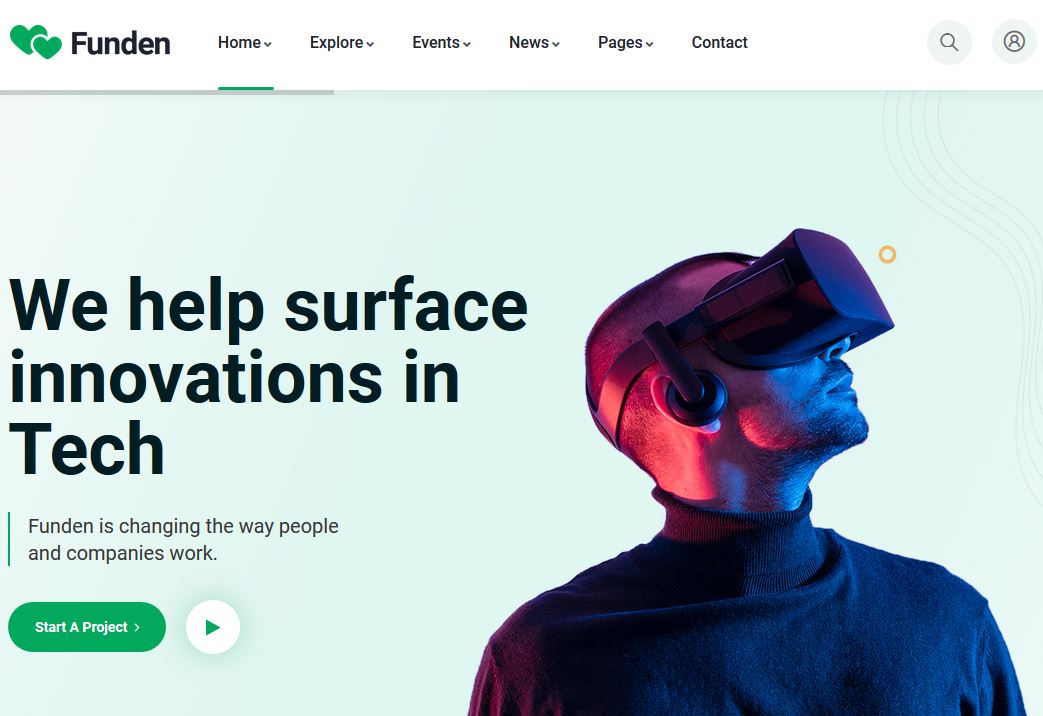
Task: Click the hero headline about Tech innovations
Action: pos(269,377)
